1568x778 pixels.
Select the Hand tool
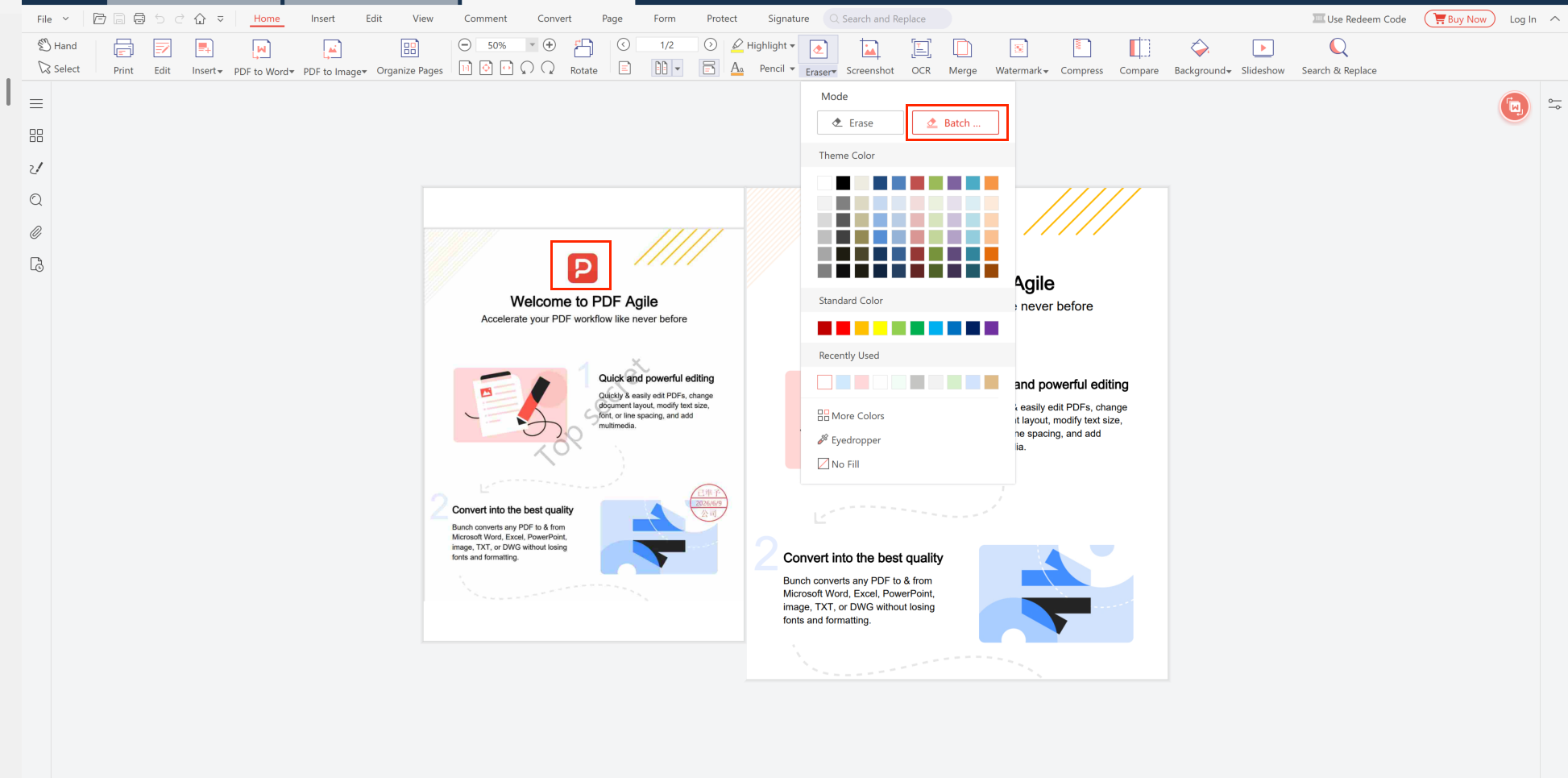coord(57,46)
